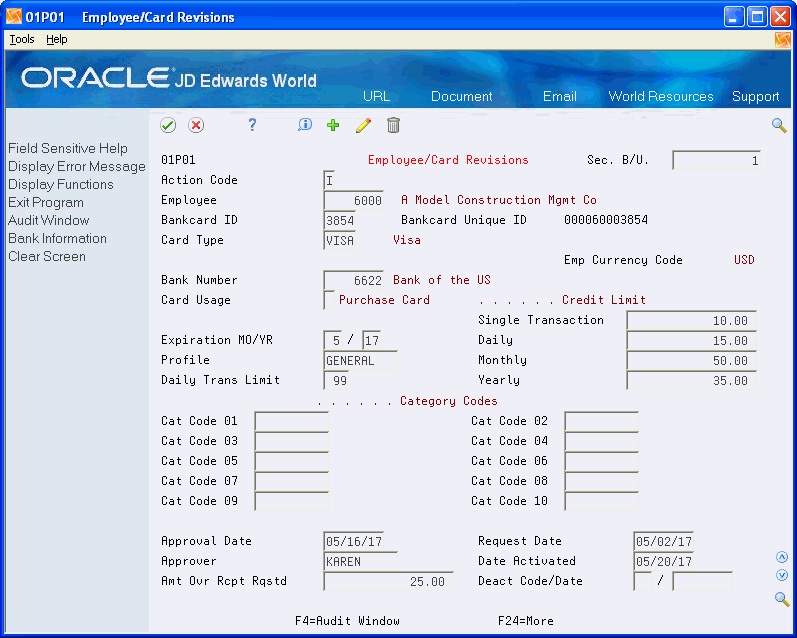Click the scroll down arrow icon
The width and height of the screenshot is (797, 638).
(782, 575)
